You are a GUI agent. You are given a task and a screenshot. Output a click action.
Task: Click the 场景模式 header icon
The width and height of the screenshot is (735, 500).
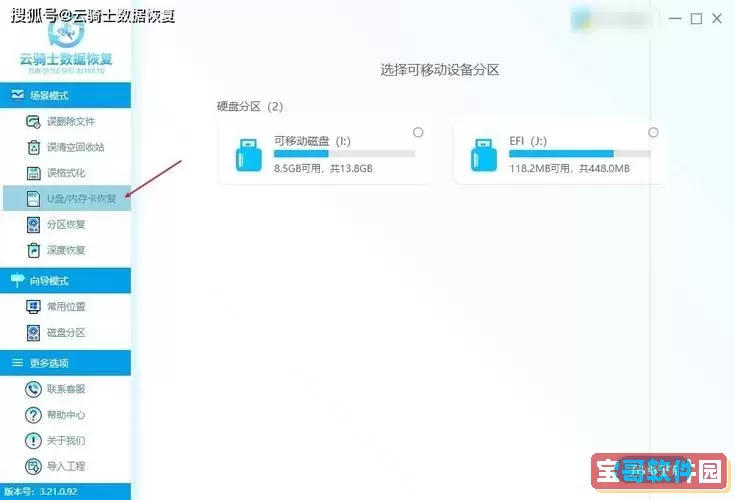(17, 95)
